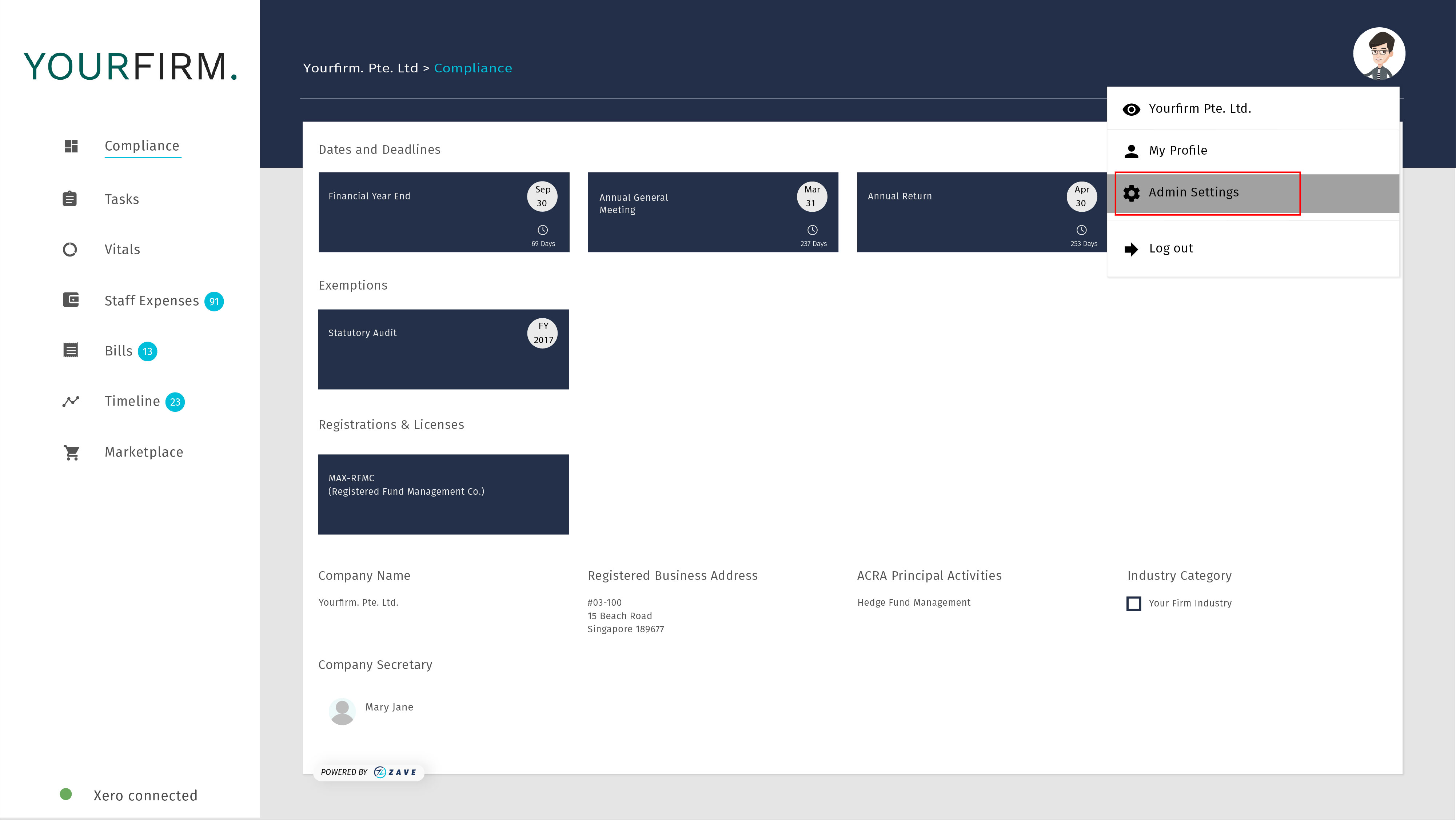The image size is (1456, 820).
Task: Click the Marketplace cart icon
Action: pos(71,453)
